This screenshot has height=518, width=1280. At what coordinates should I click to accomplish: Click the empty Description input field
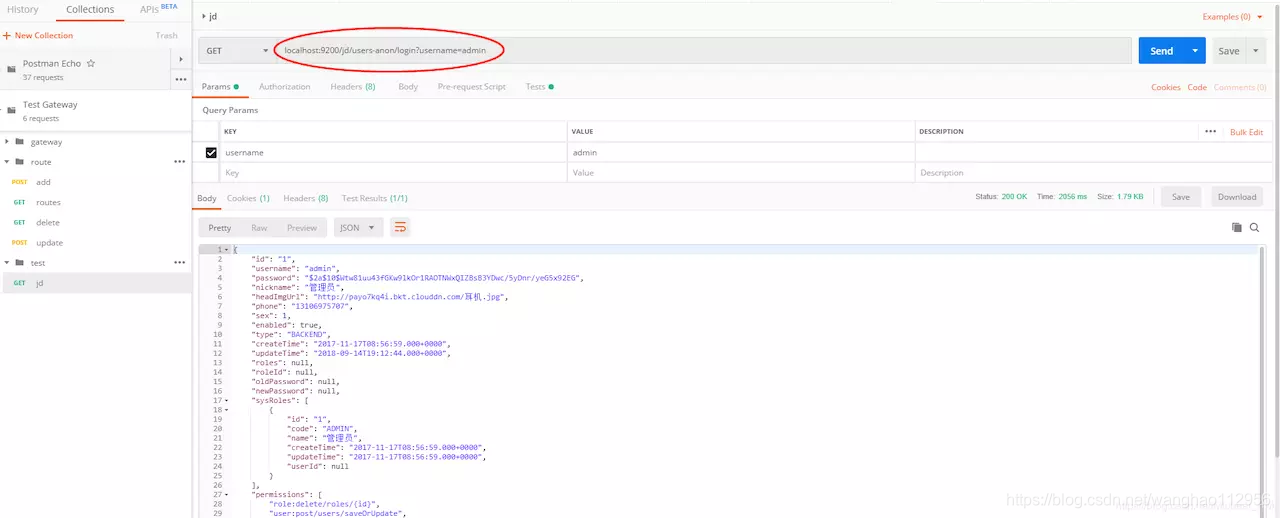1094,172
